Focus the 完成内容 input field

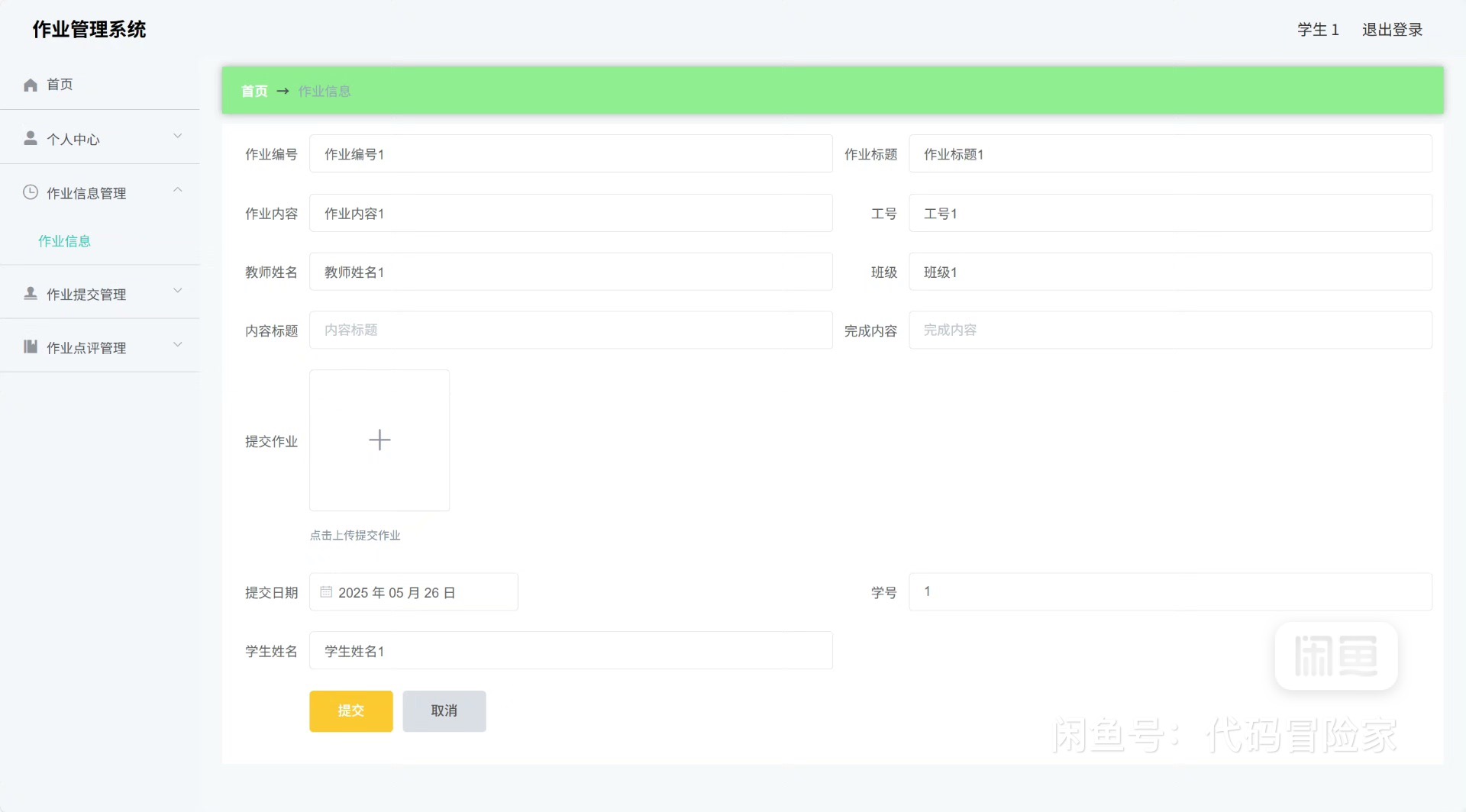1170,330
